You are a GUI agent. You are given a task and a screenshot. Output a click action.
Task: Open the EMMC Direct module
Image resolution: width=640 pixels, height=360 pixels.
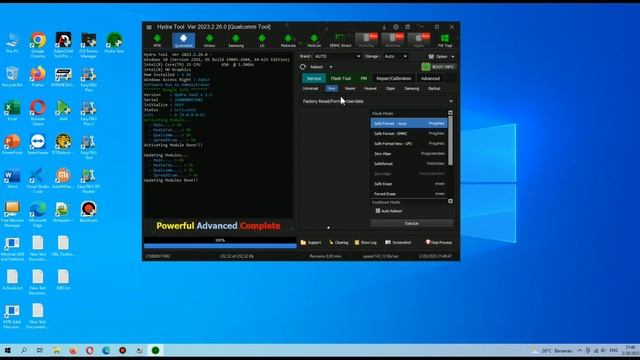340,40
